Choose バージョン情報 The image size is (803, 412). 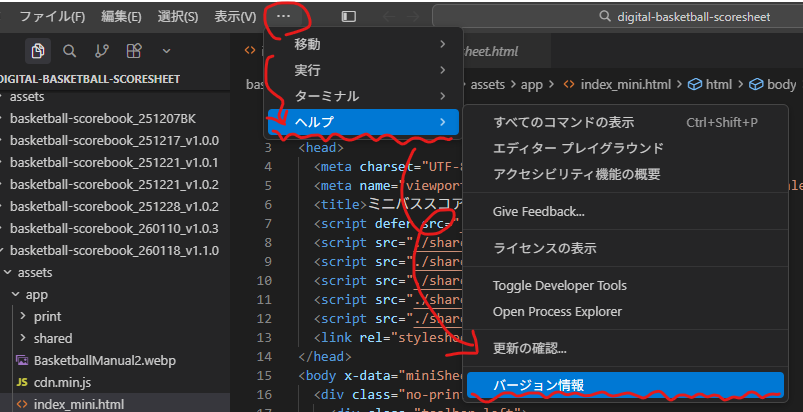[x=625, y=385]
